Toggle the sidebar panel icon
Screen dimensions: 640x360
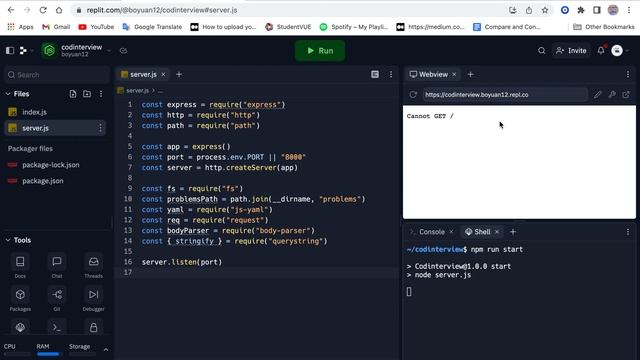pos(10,51)
